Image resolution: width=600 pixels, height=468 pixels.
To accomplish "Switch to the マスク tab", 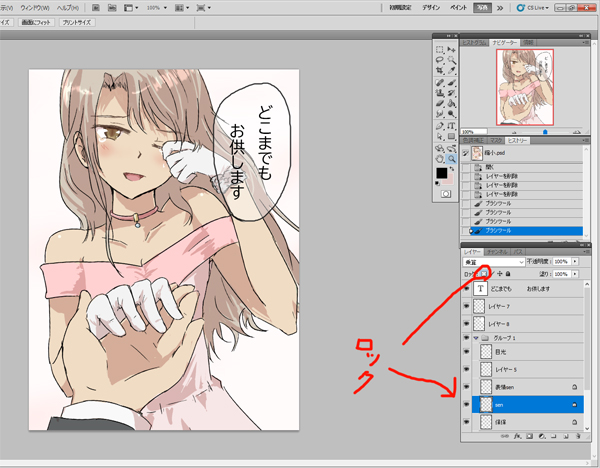I will pyautogui.click(x=496, y=140).
